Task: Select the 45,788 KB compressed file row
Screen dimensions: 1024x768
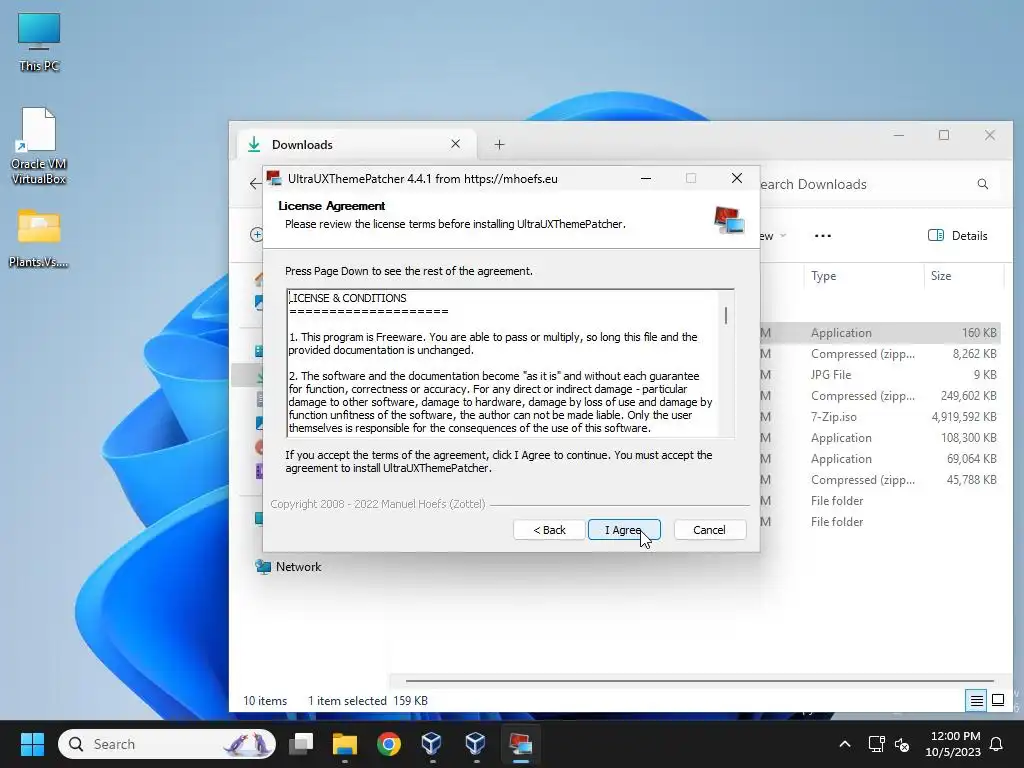Action: click(882, 479)
